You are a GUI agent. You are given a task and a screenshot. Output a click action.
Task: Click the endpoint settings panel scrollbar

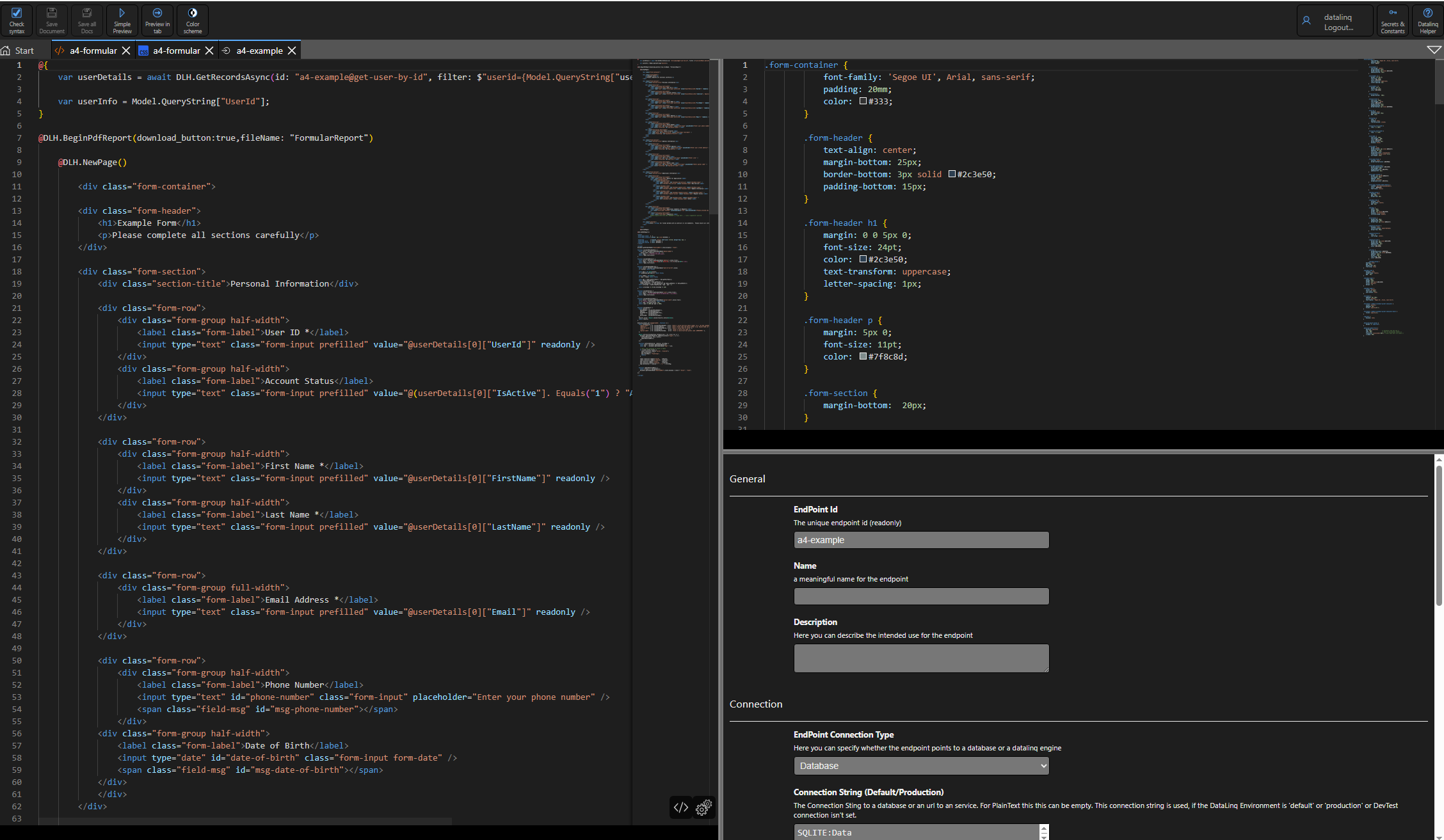(x=1439, y=535)
